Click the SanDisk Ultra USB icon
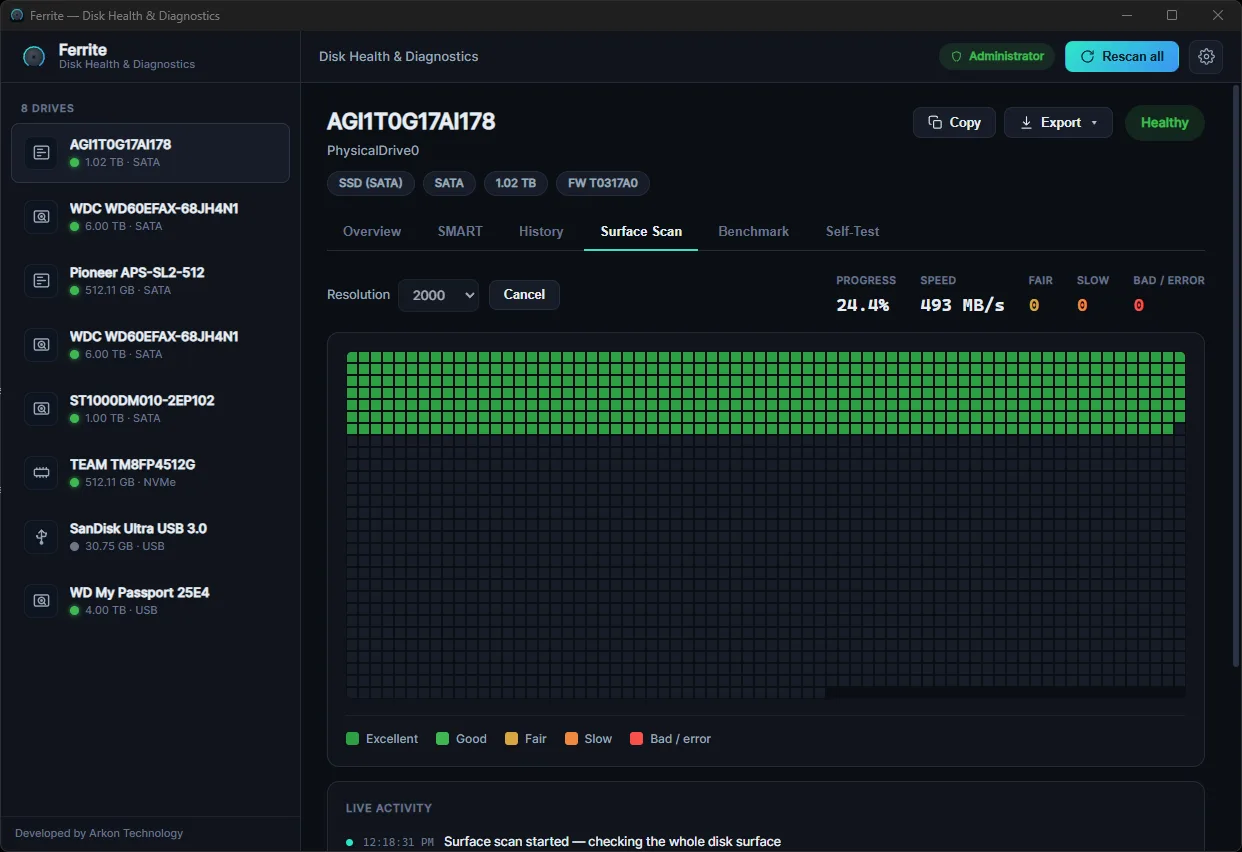This screenshot has width=1242, height=852. 41,537
